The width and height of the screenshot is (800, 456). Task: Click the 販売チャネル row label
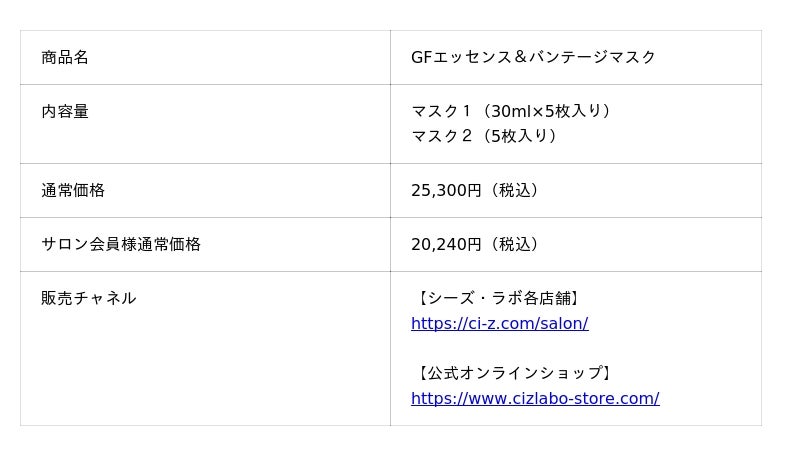tap(89, 298)
